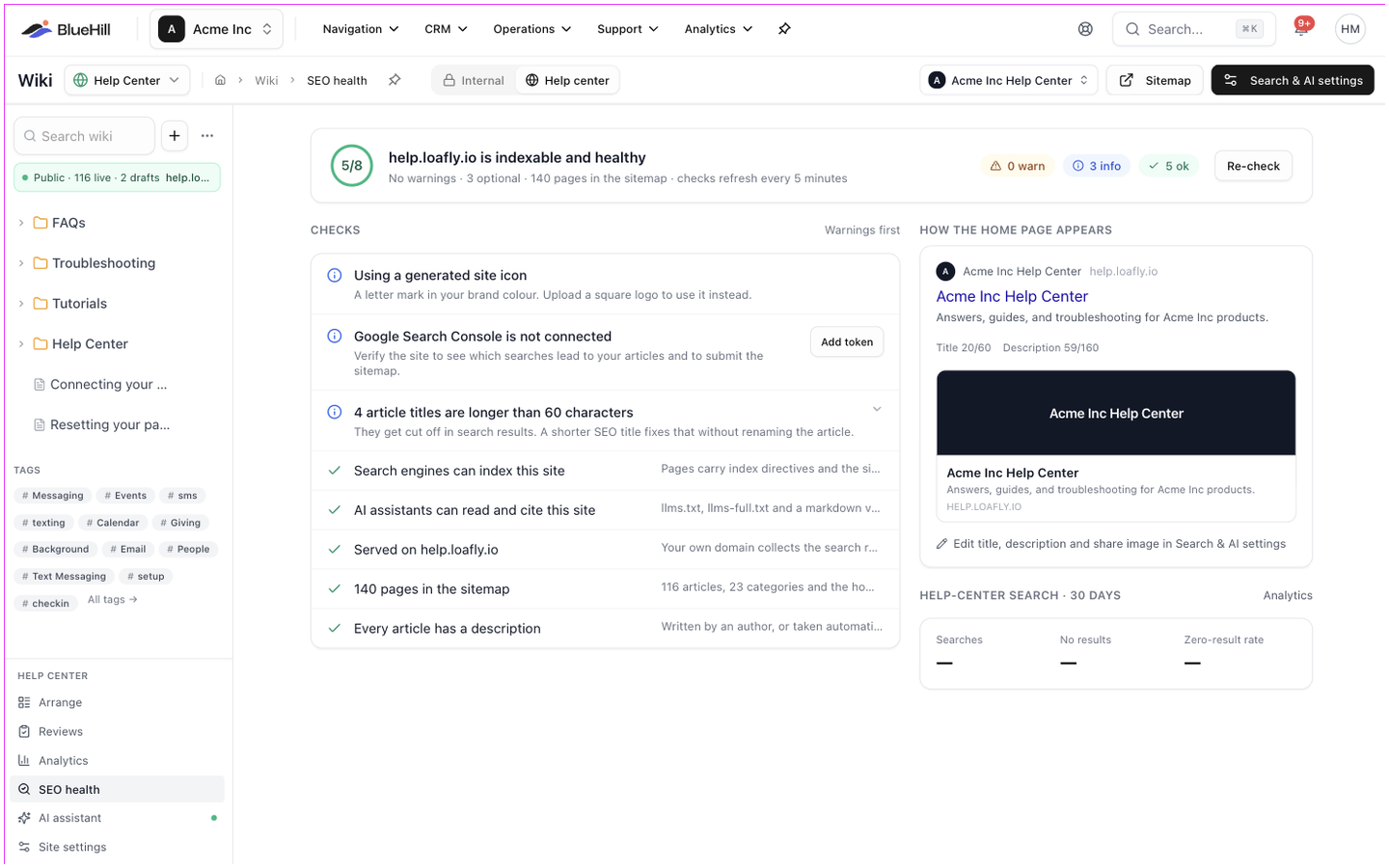Pin the SEO health page
Viewport: 1389px width, 868px height.
[x=395, y=80]
